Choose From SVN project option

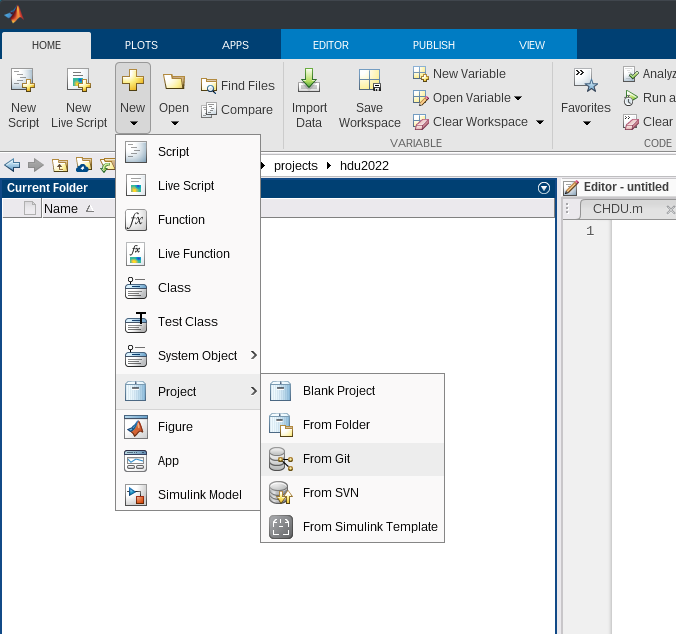click(x=330, y=493)
